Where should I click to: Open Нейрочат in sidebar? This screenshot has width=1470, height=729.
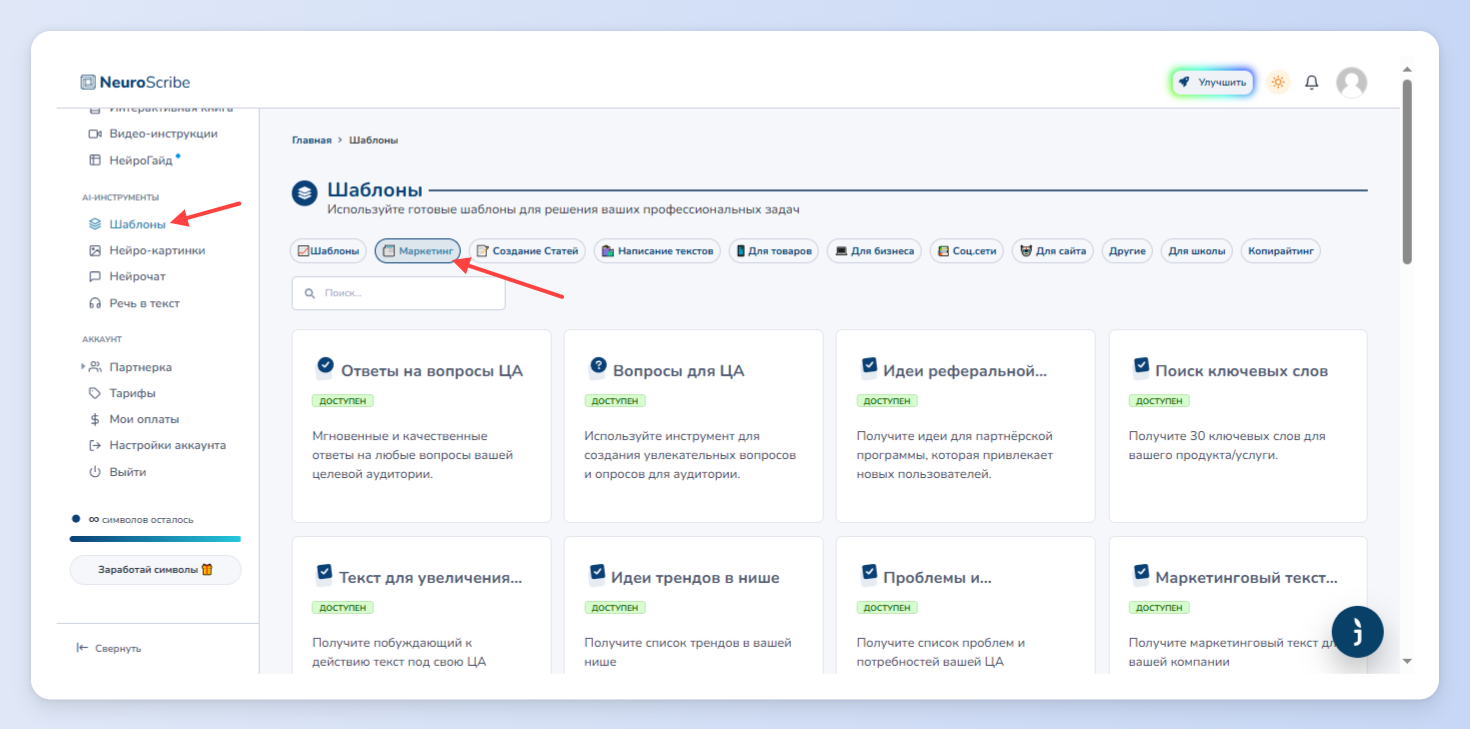pos(138,276)
